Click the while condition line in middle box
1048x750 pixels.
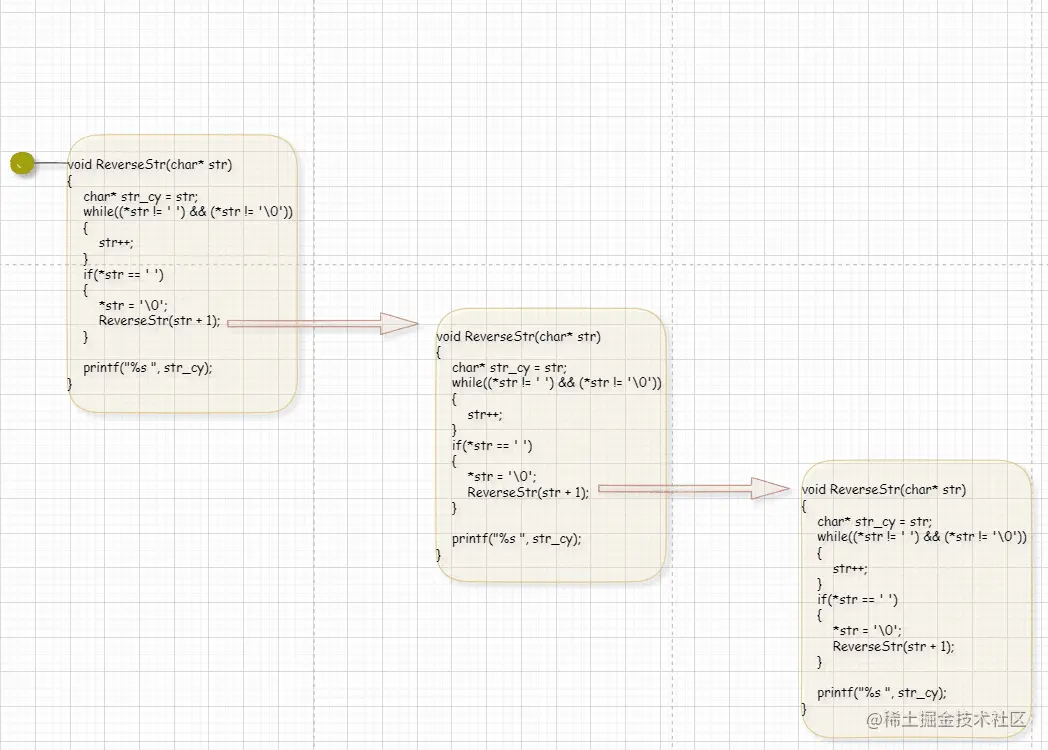click(557, 383)
